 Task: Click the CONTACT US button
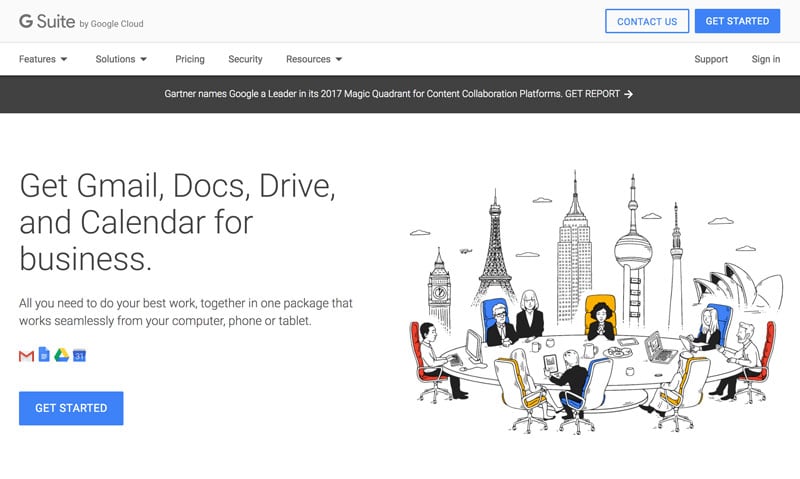pyautogui.click(x=647, y=21)
